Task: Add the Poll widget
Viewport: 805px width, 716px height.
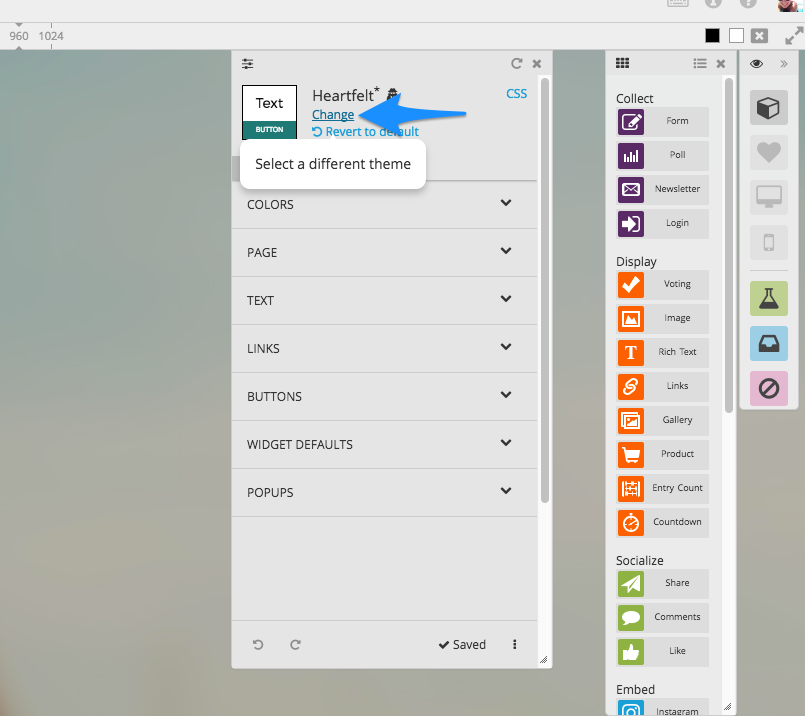Action: 662,156
